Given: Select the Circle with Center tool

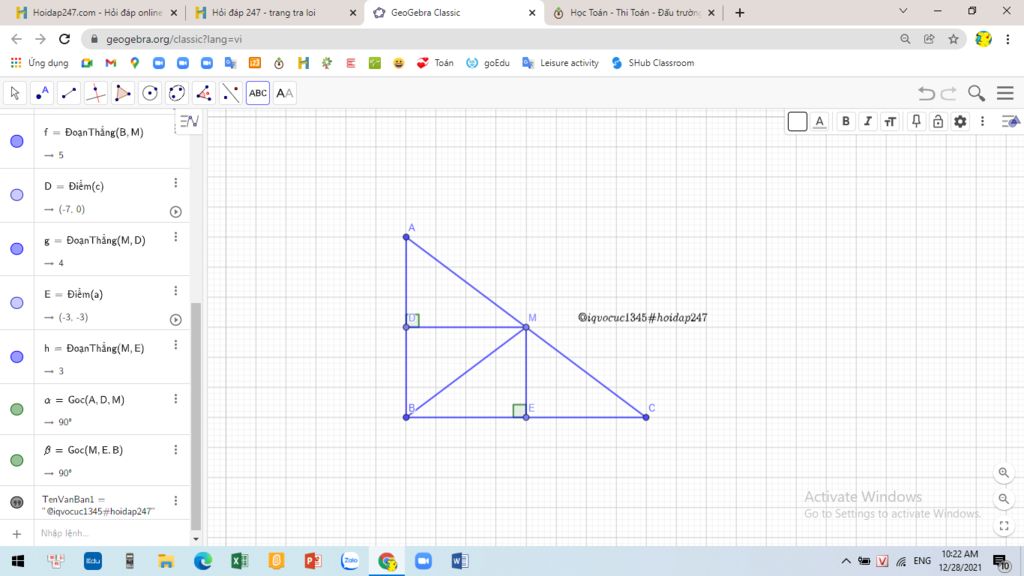Looking at the screenshot, I should point(150,93).
